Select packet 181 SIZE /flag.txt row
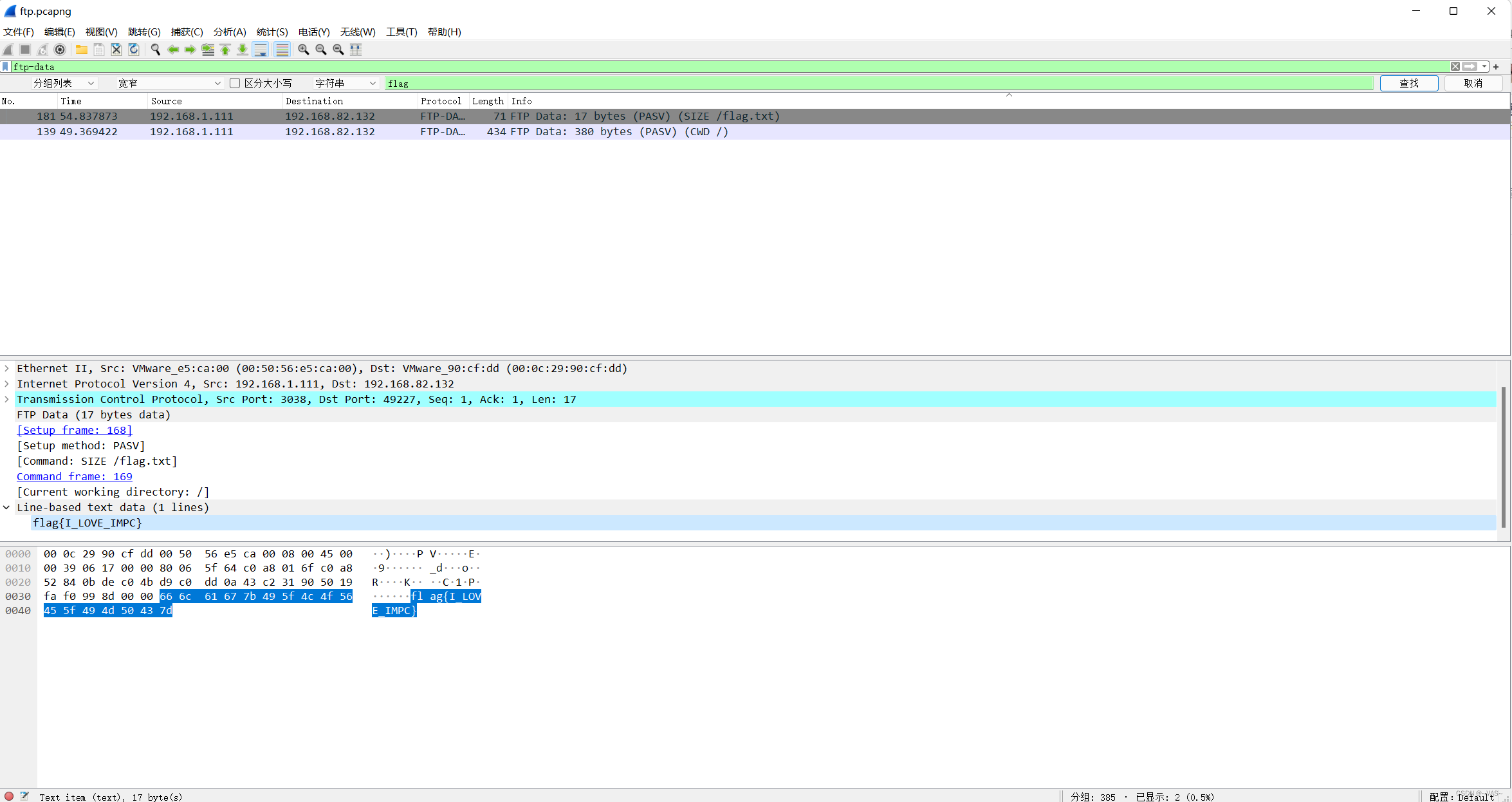Viewport: 1512px width, 802px height. 755,116
